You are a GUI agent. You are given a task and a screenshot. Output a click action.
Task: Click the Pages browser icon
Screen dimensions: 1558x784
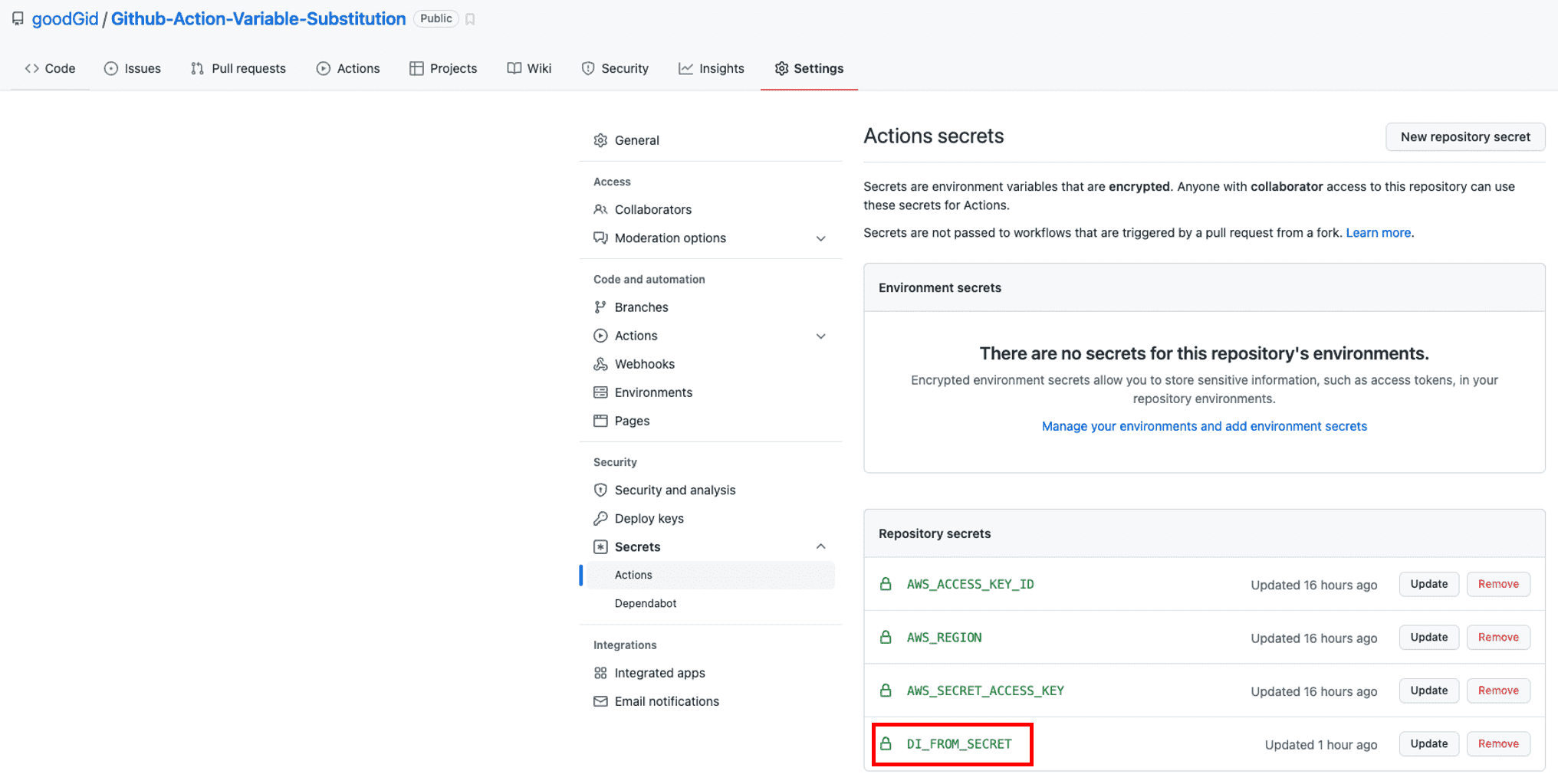click(x=600, y=421)
